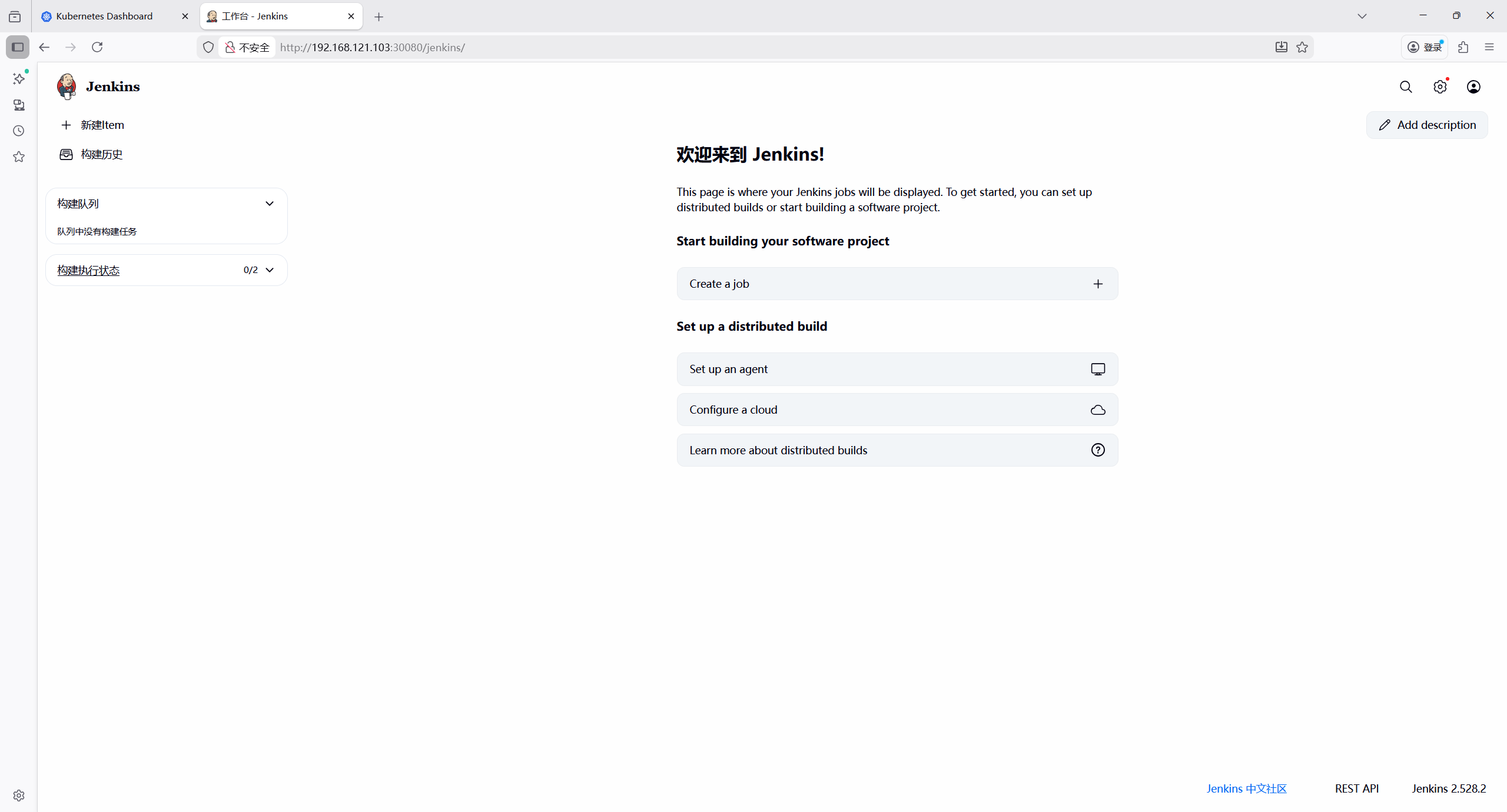Viewport: 1507px width, 812px height.
Task: Open browser extensions puzzle icon
Action: tap(1463, 47)
